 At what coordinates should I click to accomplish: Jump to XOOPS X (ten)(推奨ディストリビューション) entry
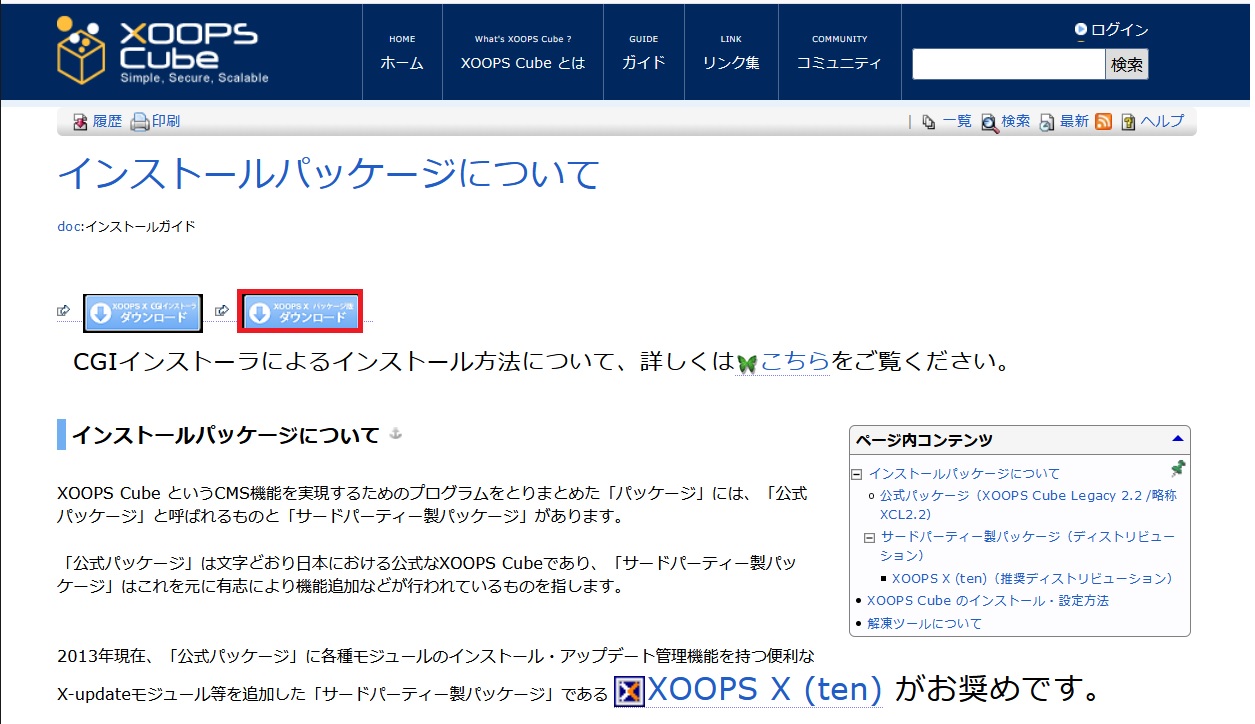point(1032,578)
